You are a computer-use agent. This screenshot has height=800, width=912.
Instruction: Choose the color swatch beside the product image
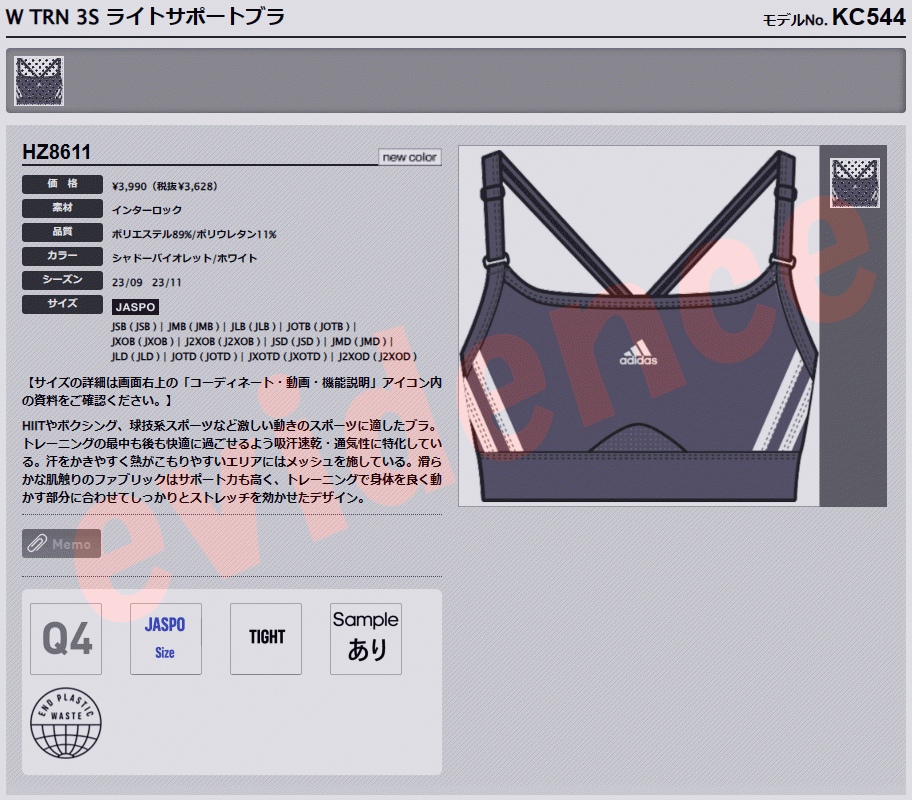pos(854,183)
